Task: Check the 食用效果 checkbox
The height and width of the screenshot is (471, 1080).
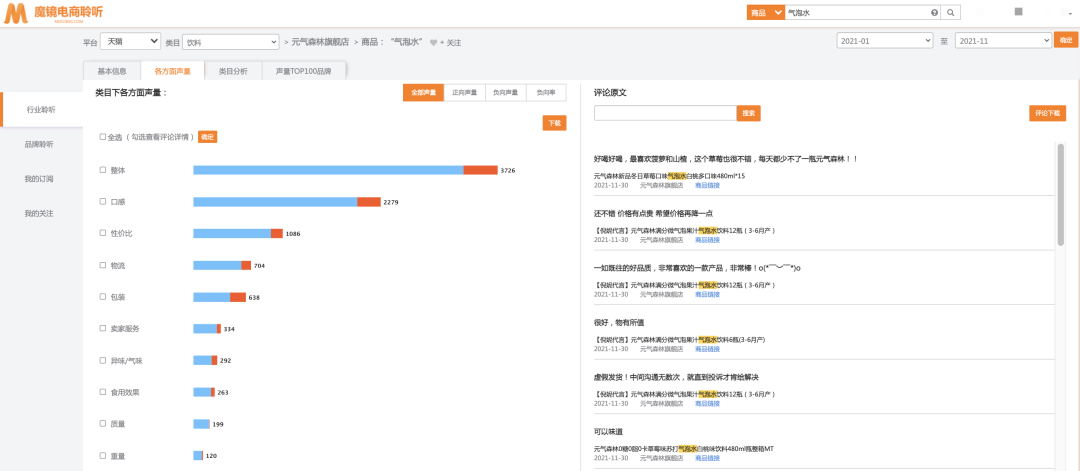Action: [x=103, y=392]
